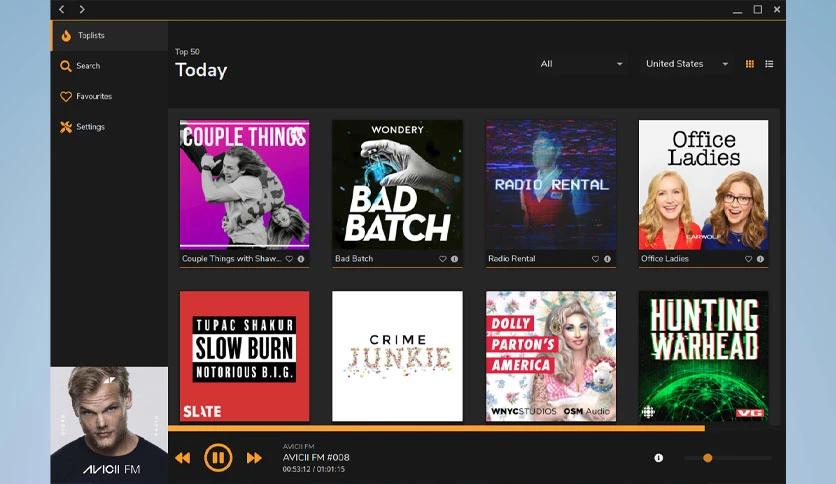Open the United States country dropdown
Viewport: 836px width, 484px height.
click(x=687, y=64)
